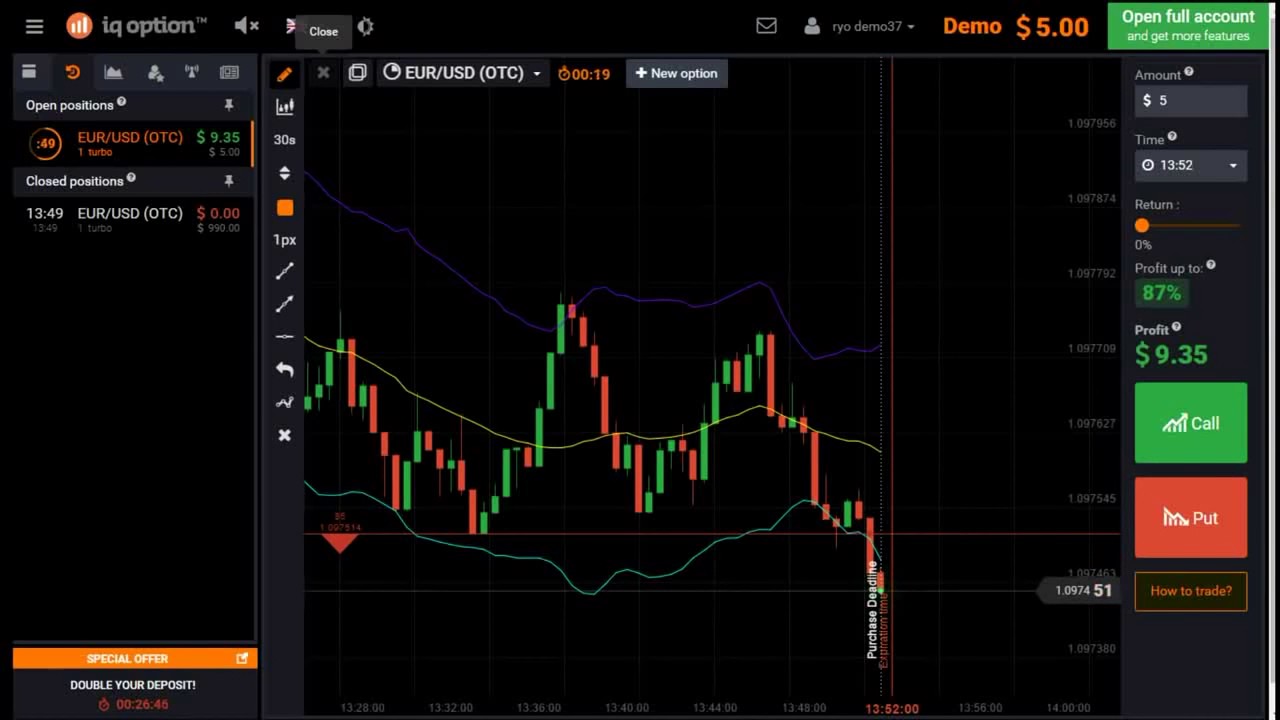Click the Open full account button
The width and height of the screenshot is (1280, 720).
1188,26
